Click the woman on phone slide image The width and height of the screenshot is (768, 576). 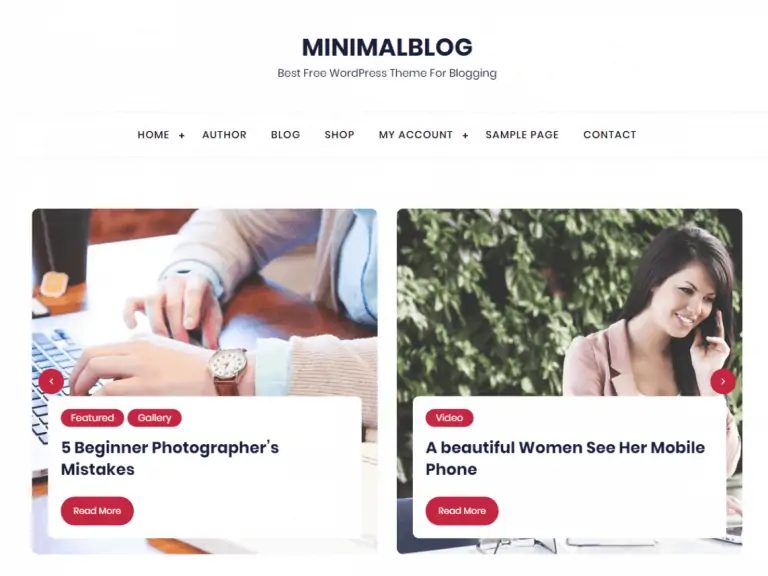point(569,302)
